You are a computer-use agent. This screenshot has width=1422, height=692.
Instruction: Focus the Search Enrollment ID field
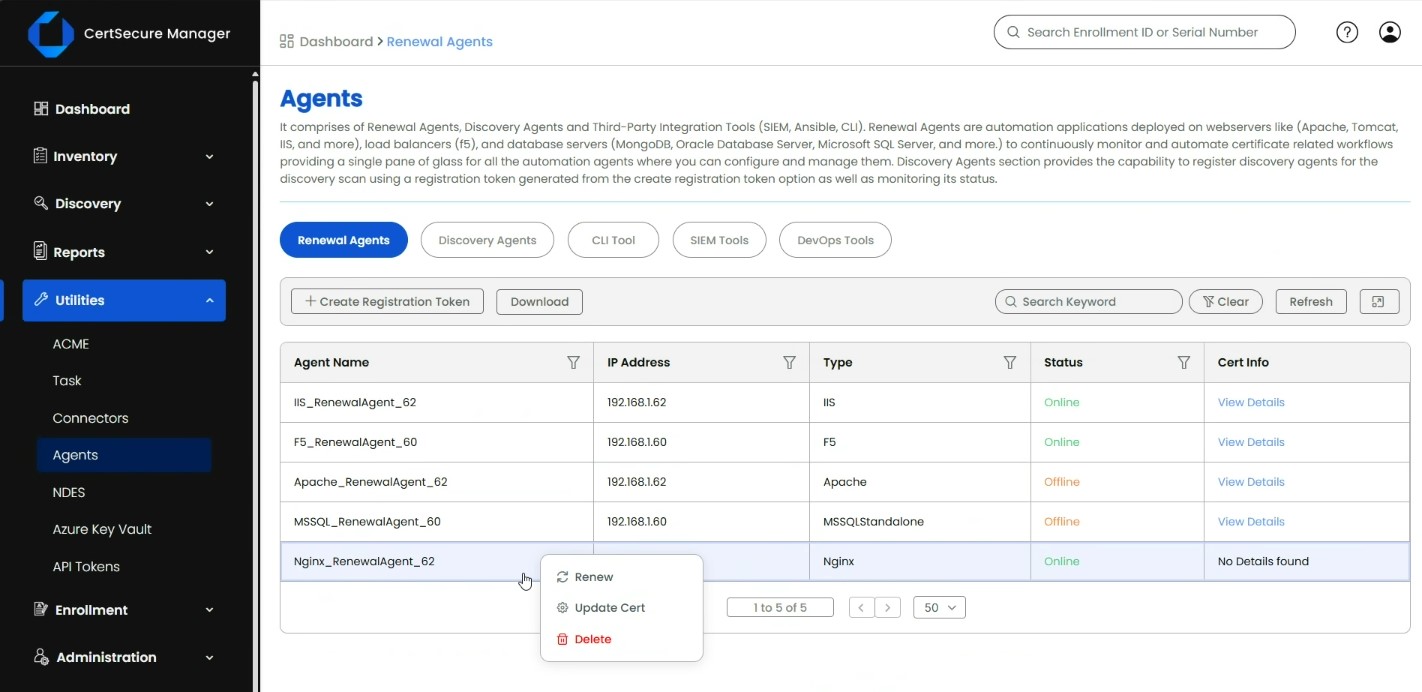pos(1144,32)
